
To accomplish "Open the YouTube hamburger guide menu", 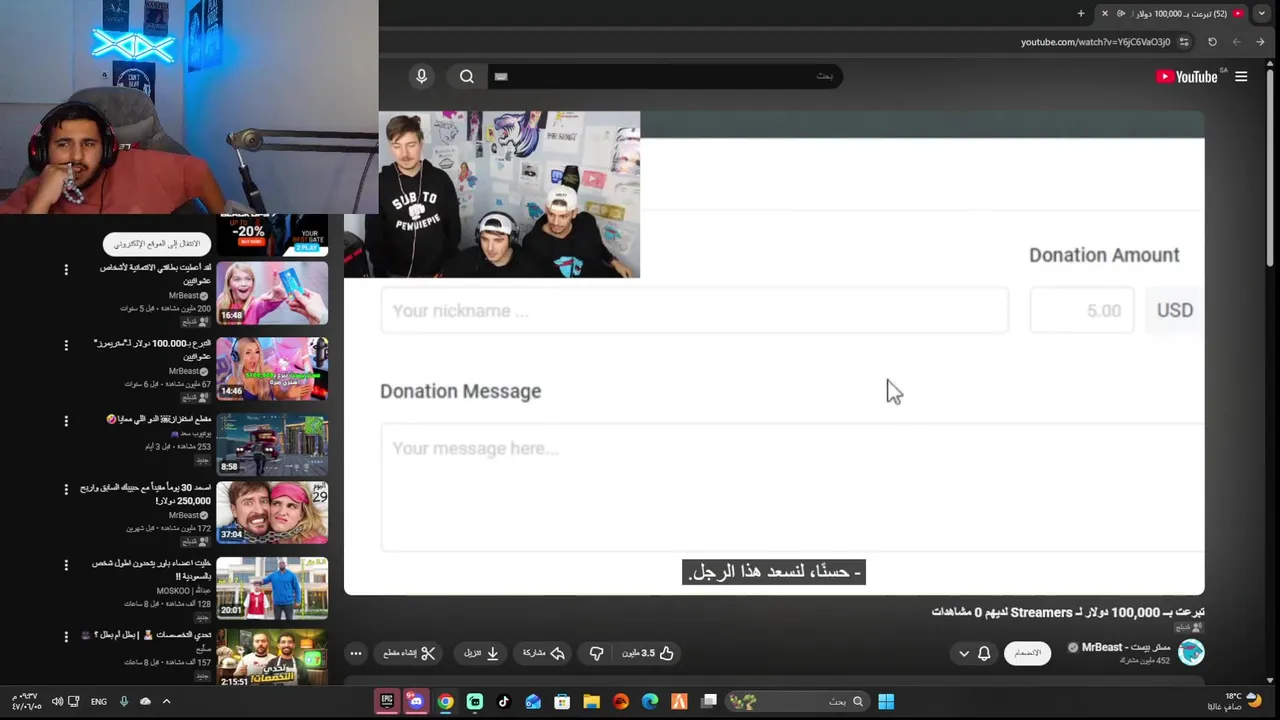I will coord(1241,77).
